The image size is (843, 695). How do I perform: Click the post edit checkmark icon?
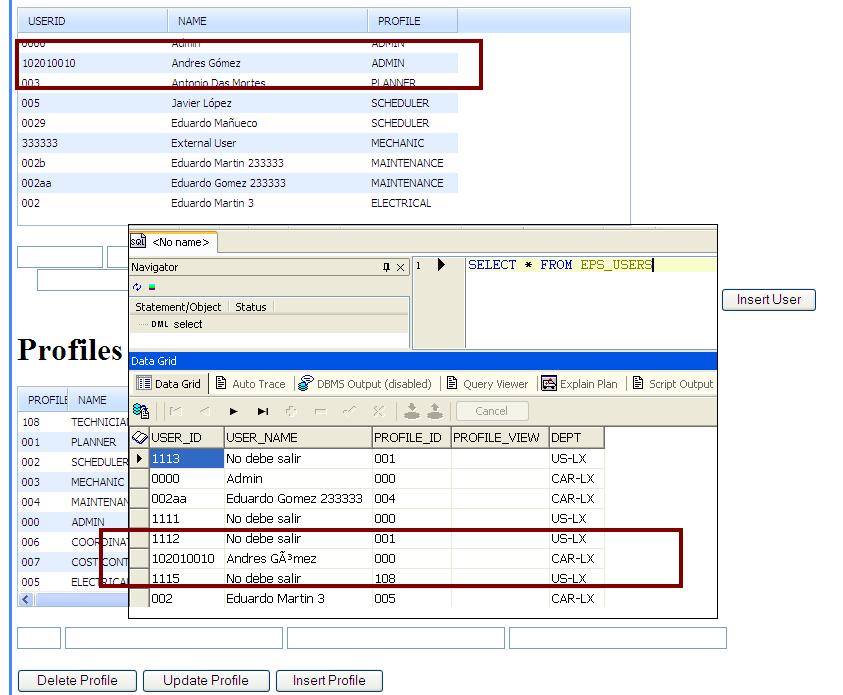pos(349,411)
